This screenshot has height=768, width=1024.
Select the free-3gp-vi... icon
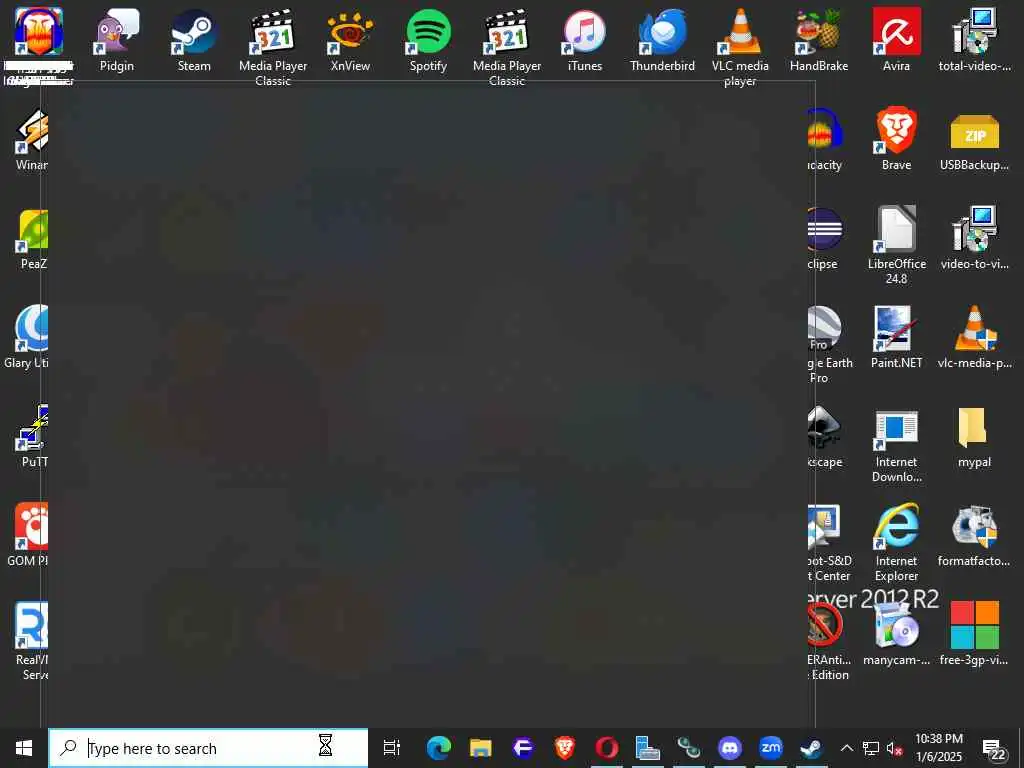[974, 634]
